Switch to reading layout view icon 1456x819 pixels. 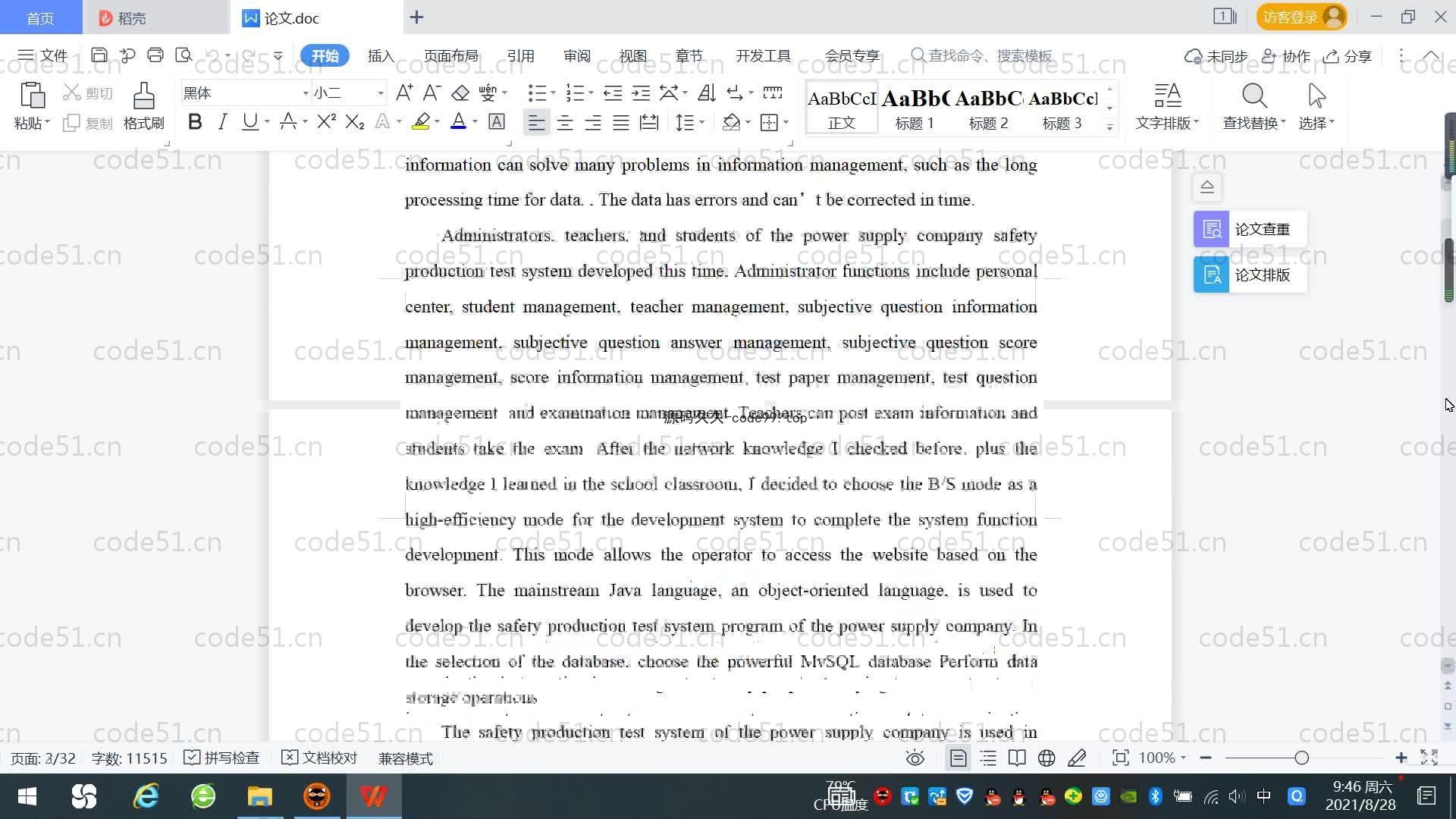coord(1017,758)
